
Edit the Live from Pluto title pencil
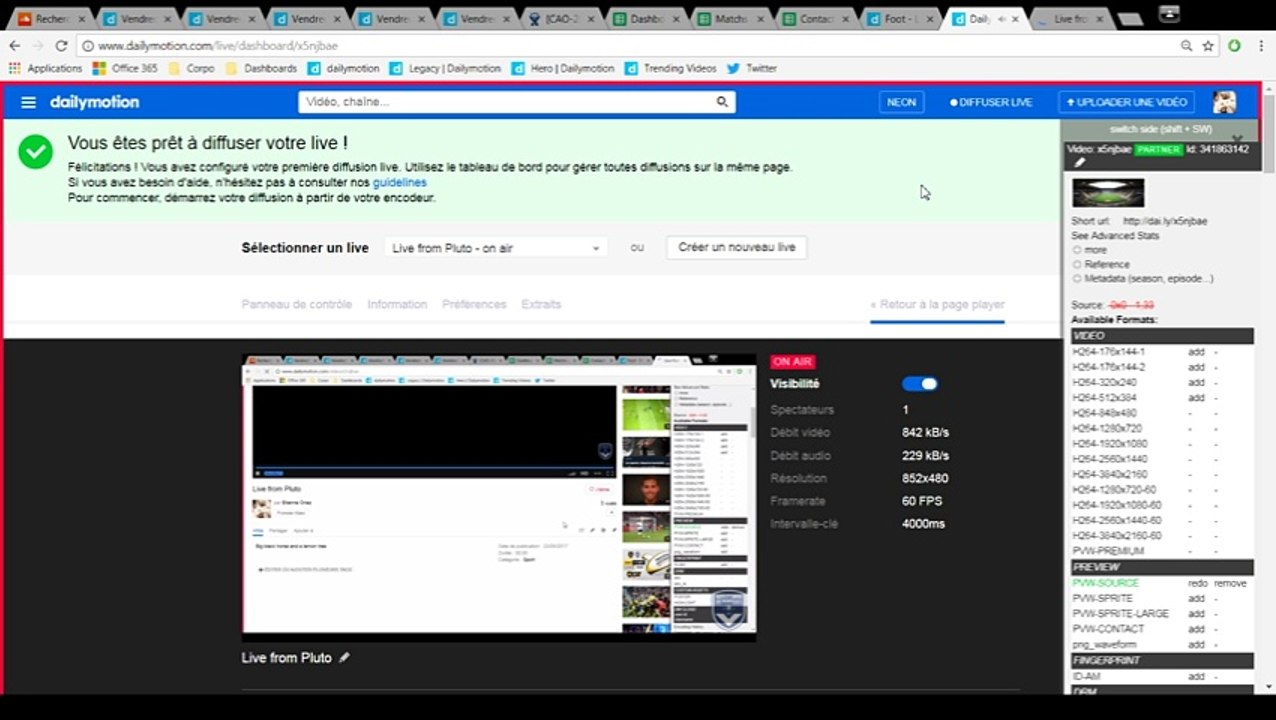click(344, 658)
